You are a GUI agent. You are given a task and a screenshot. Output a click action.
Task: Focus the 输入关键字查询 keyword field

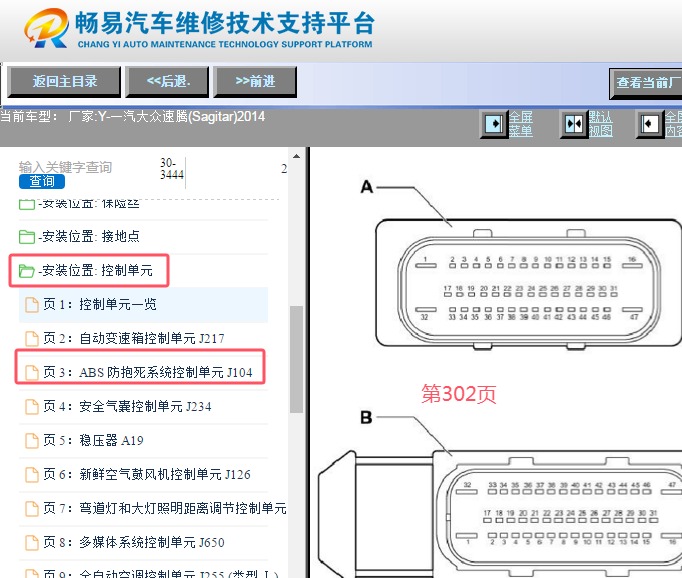(65, 167)
